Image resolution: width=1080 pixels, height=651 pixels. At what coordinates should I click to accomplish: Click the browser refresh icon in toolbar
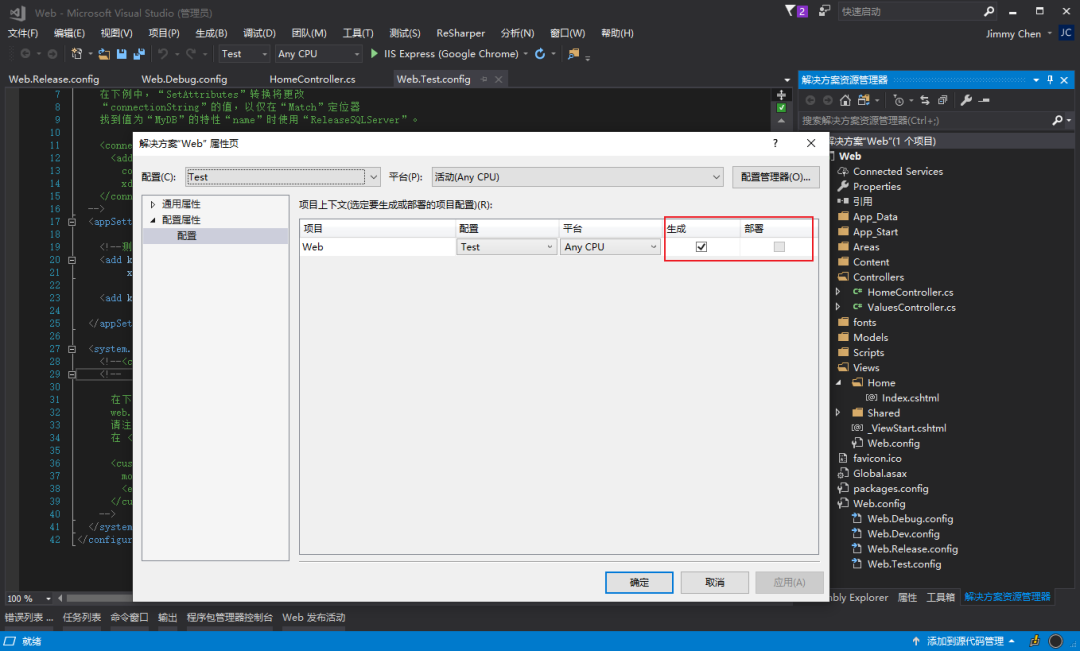[540, 54]
